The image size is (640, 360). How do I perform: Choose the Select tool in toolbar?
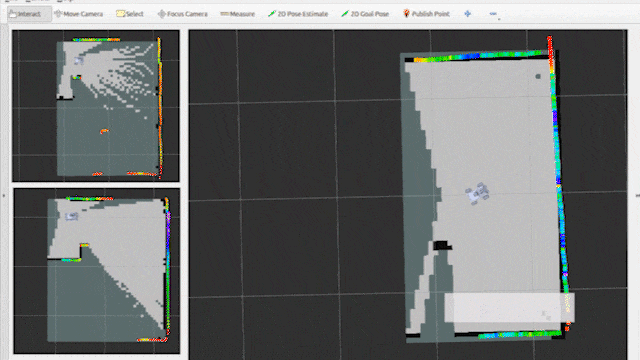[x=130, y=14]
